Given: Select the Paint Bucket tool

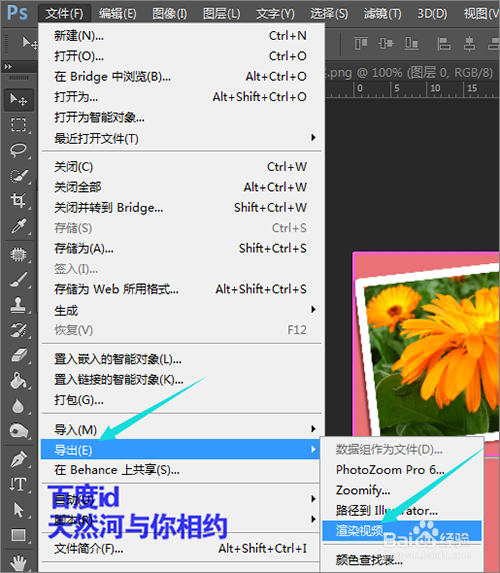Looking at the screenshot, I should [x=18, y=381].
